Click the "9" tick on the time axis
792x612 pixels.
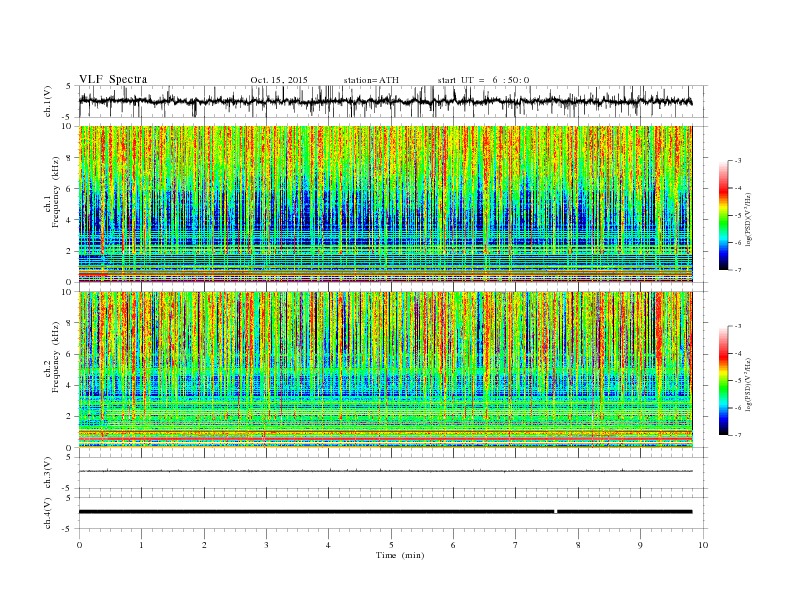pyautogui.click(x=640, y=545)
